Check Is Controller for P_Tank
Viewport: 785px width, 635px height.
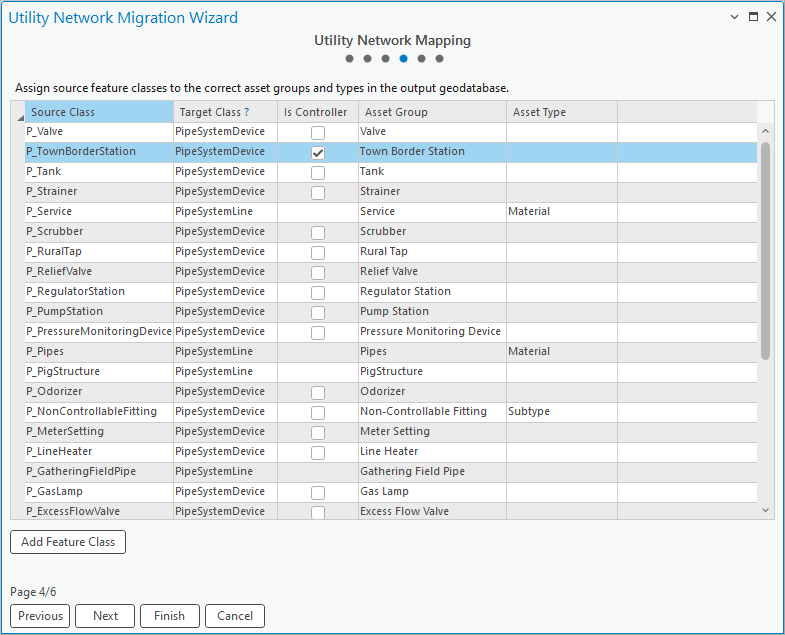318,173
